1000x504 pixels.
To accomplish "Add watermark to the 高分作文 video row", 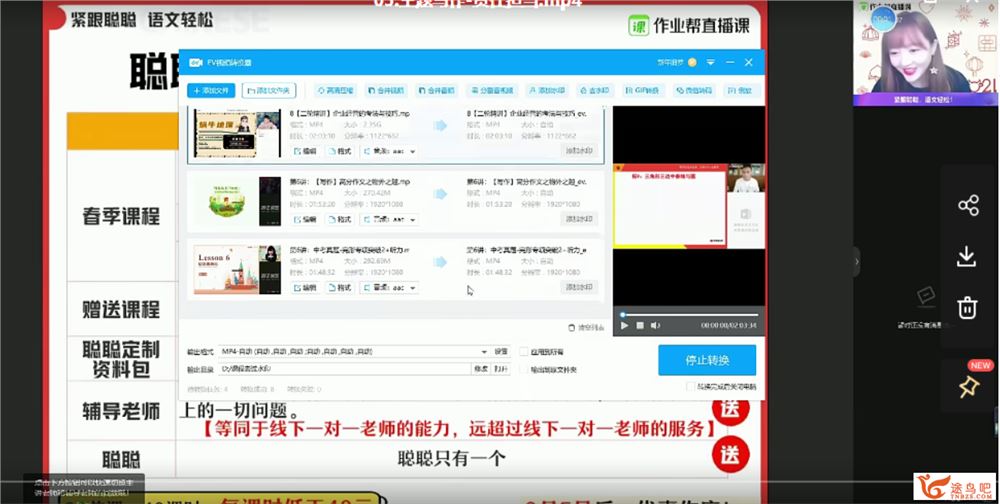I will [x=579, y=219].
